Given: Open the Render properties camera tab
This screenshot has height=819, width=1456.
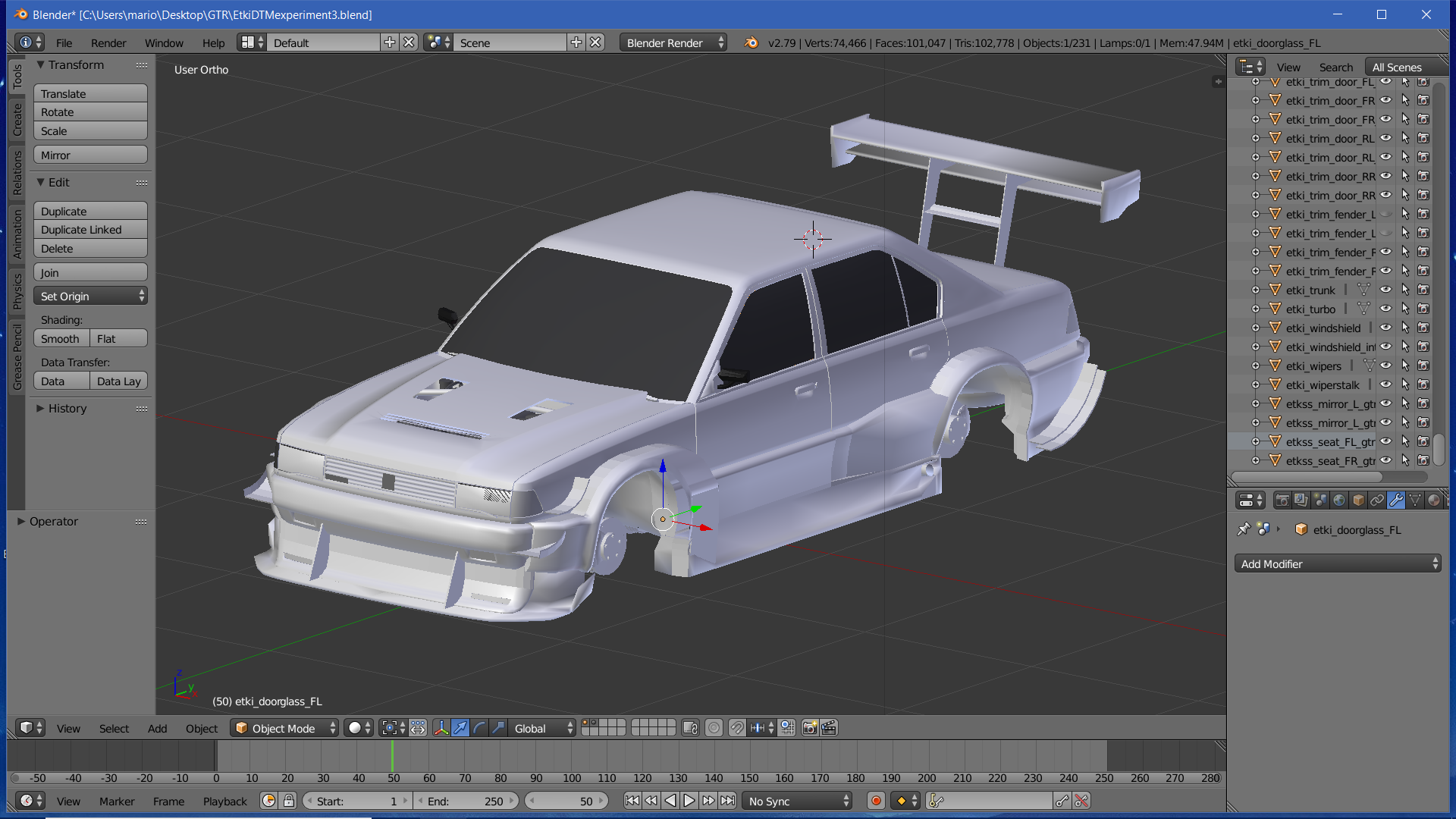Looking at the screenshot, I should point(1282,500).
